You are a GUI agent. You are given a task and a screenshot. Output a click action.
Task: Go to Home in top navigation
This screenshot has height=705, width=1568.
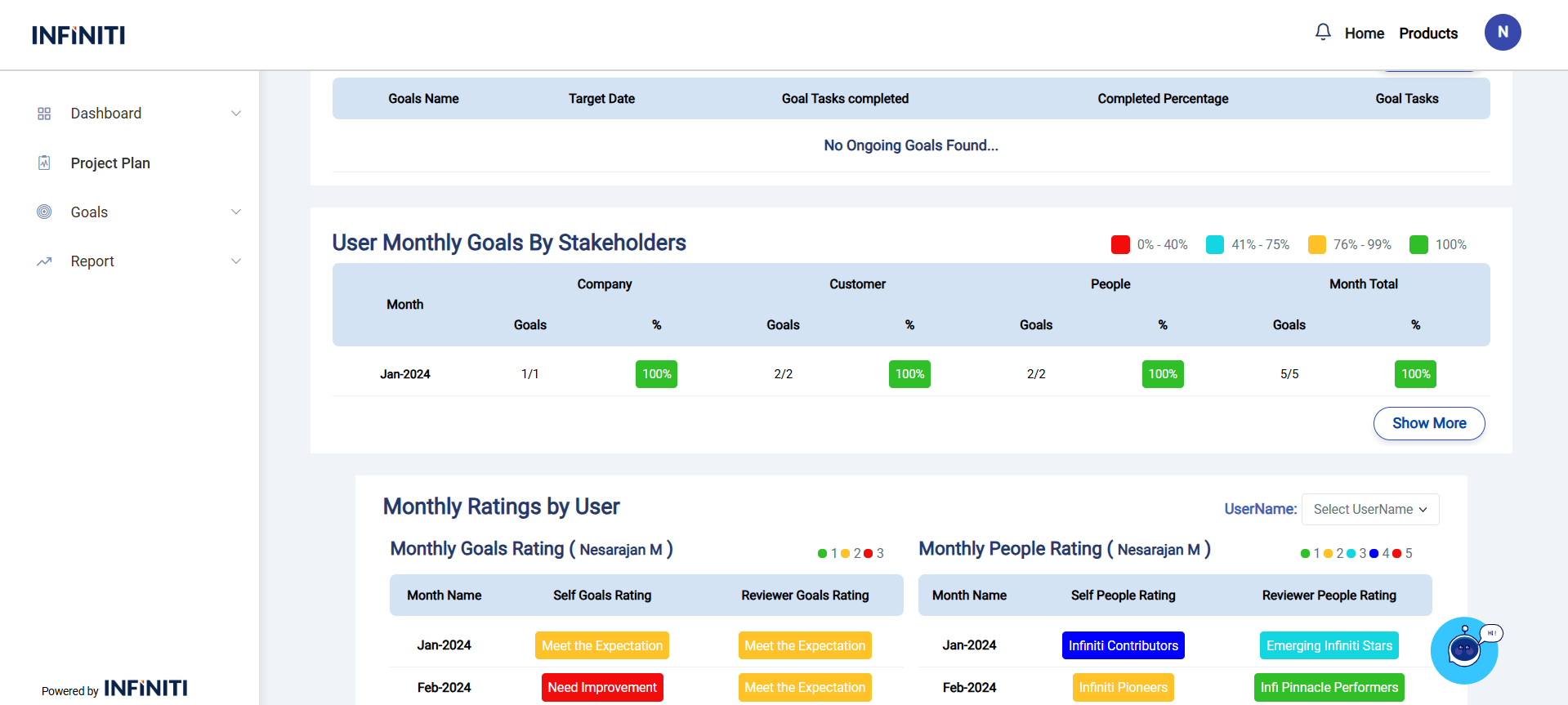pyautogui.click(x=1364, y=33)
